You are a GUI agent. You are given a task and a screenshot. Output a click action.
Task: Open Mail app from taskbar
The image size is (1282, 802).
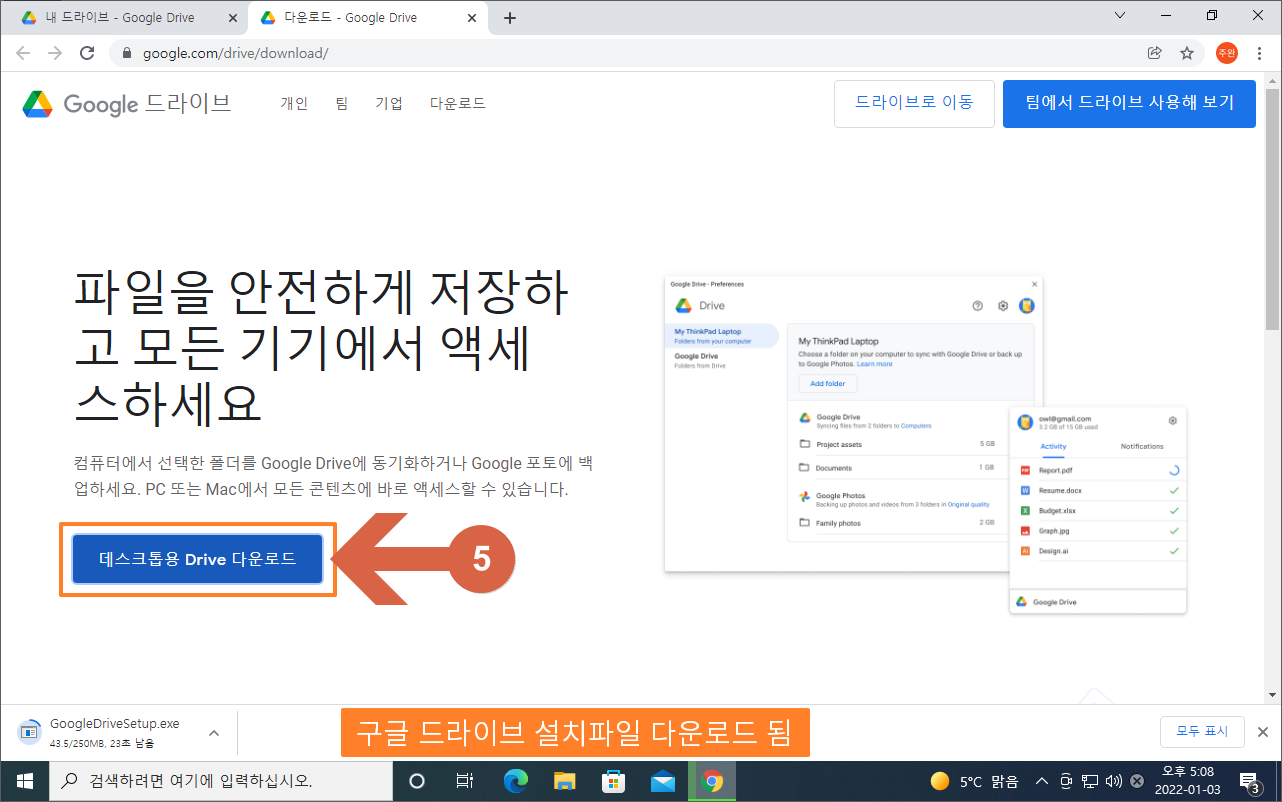click(662, 781)
